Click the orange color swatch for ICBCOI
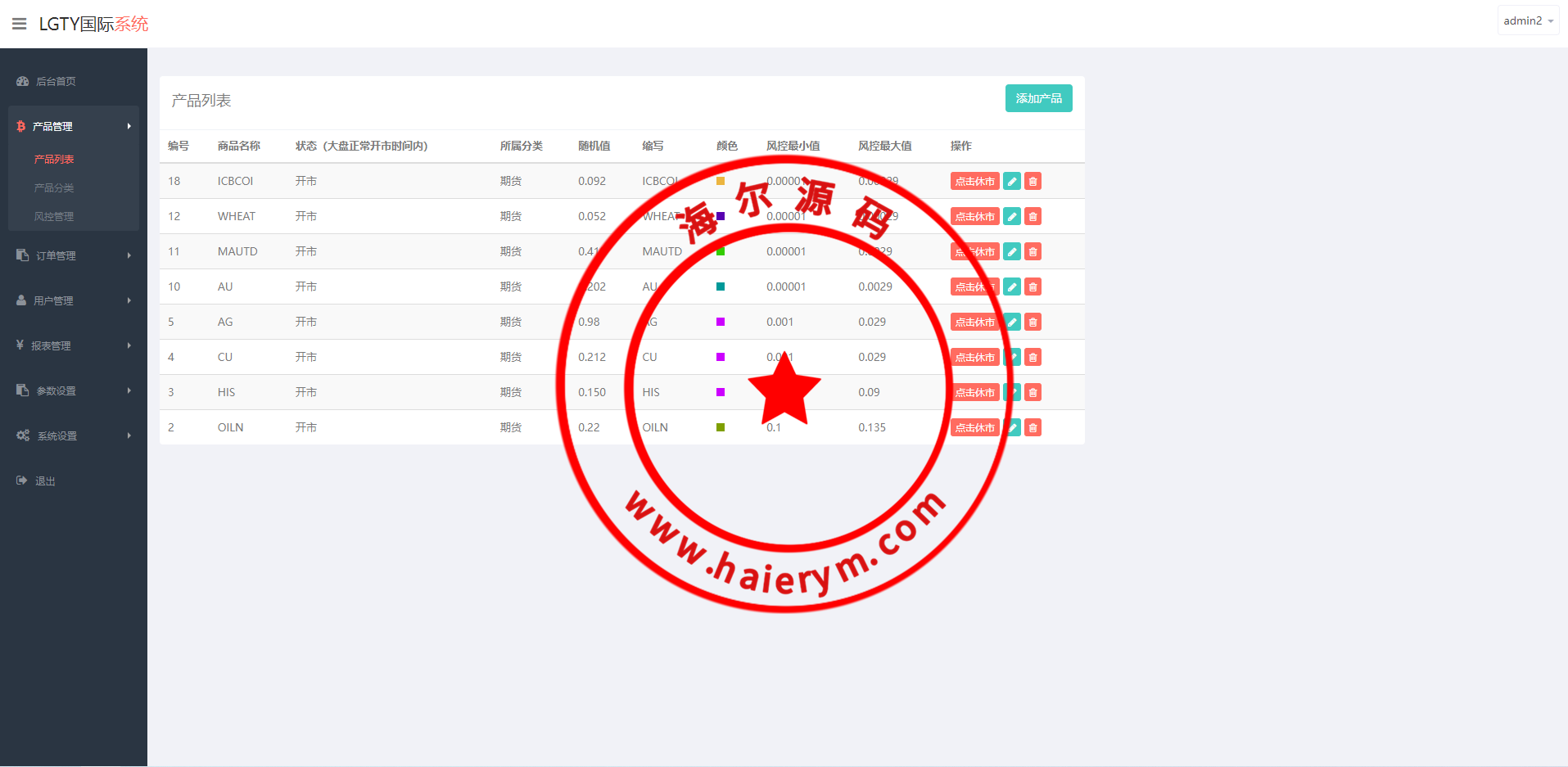Viewport: 1568px width, 767px height. click(721, 181)
